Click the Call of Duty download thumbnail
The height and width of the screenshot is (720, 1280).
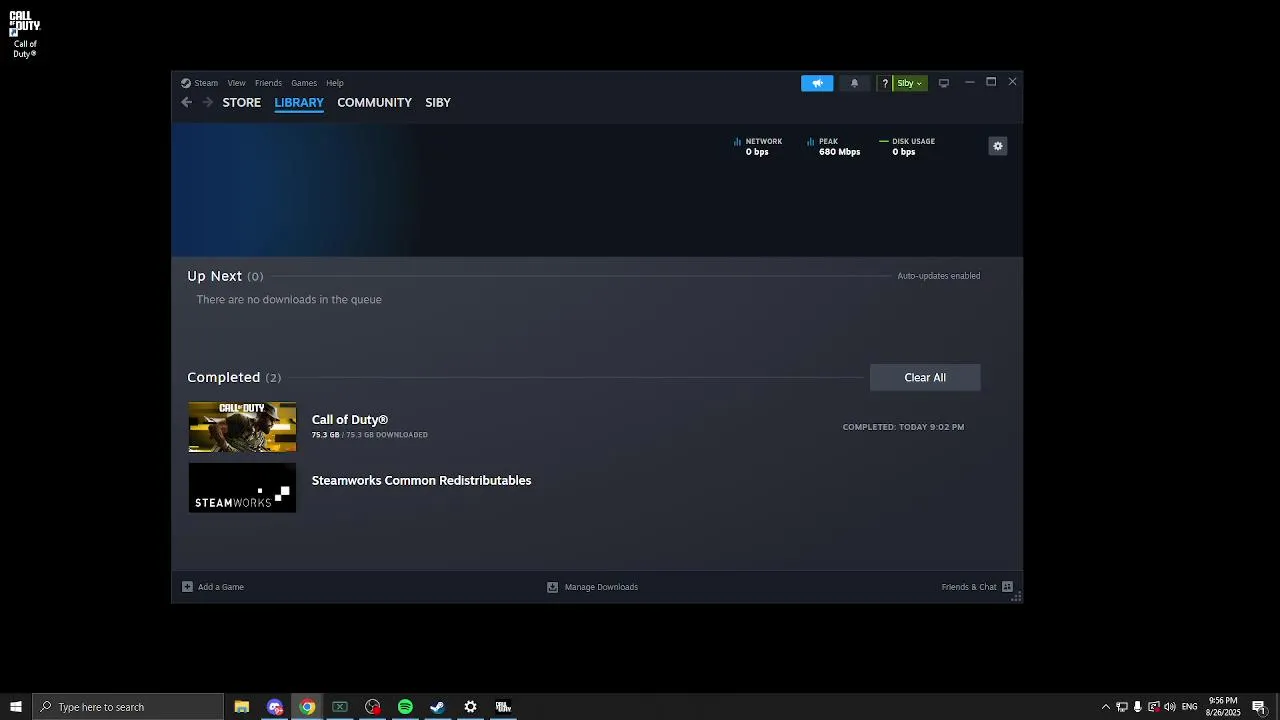[242, 427]
